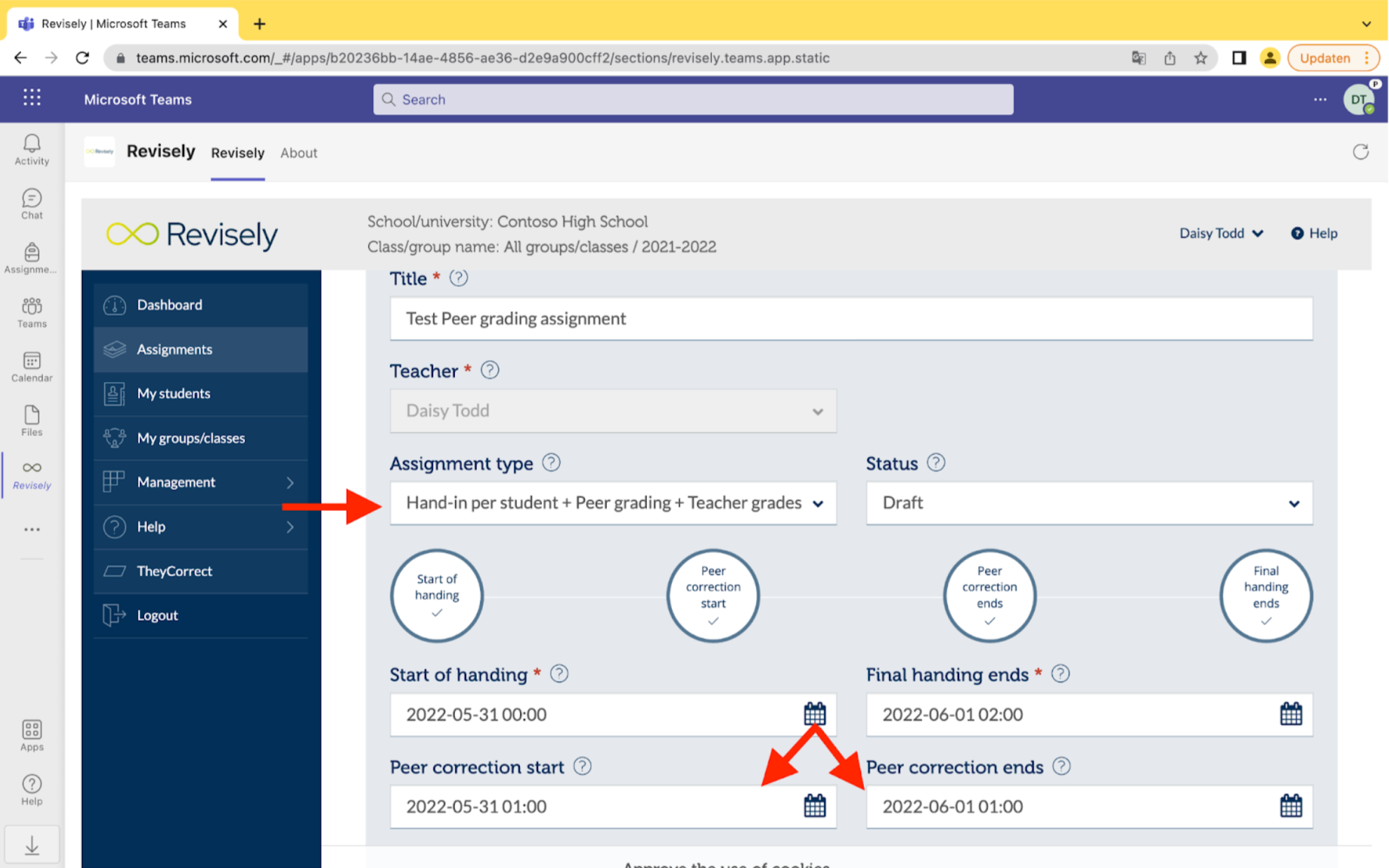The width and height of the screenshot is (1389, 868).
Task: Select the Final handing ends stage circle
Action: click(1265, 596)
